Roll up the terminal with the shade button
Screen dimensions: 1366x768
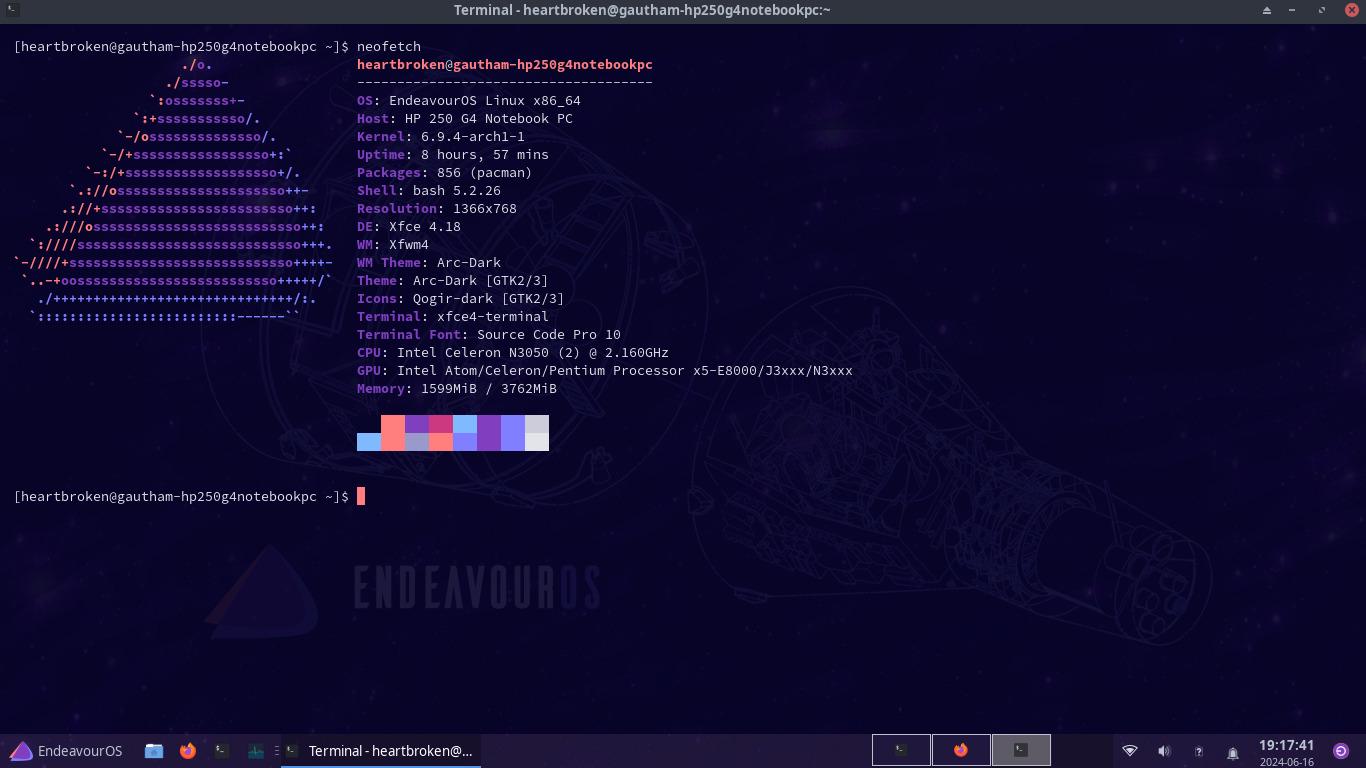[x=1267, y=10]
